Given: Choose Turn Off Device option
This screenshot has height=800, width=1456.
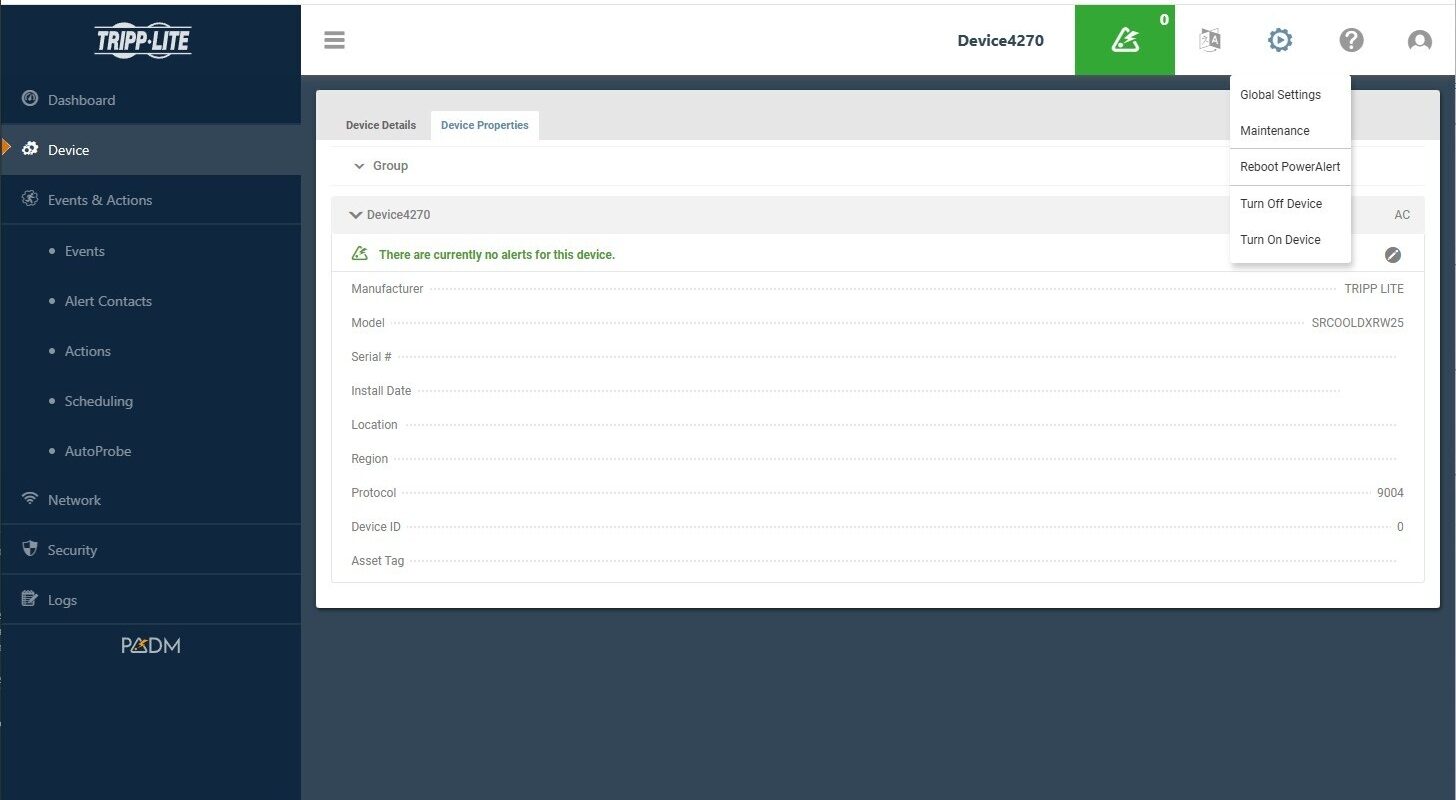Looking at the screenshot, I should pyautogui.click(x=1280, y=204).
